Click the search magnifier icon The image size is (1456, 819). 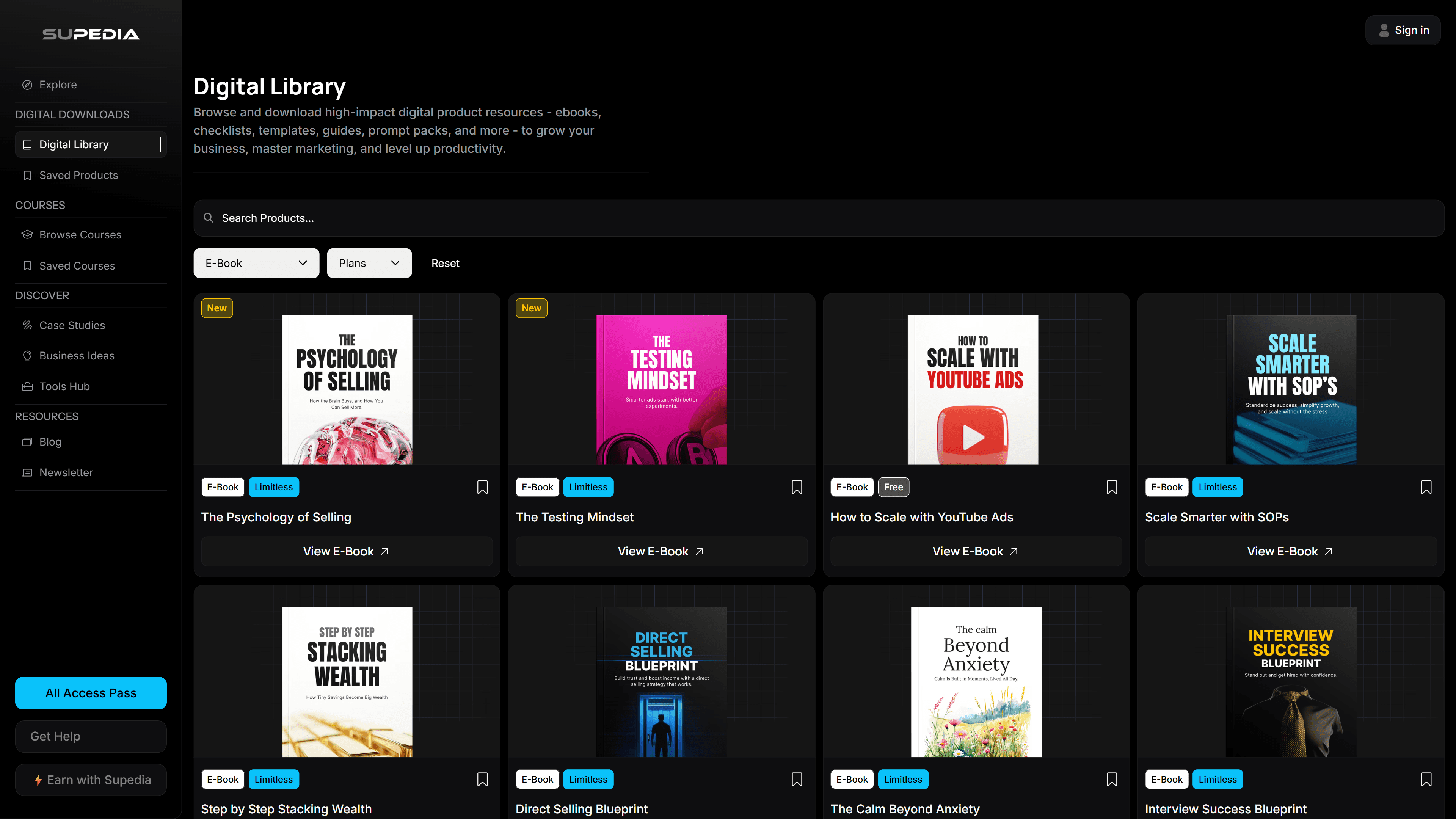coord(209,218)
